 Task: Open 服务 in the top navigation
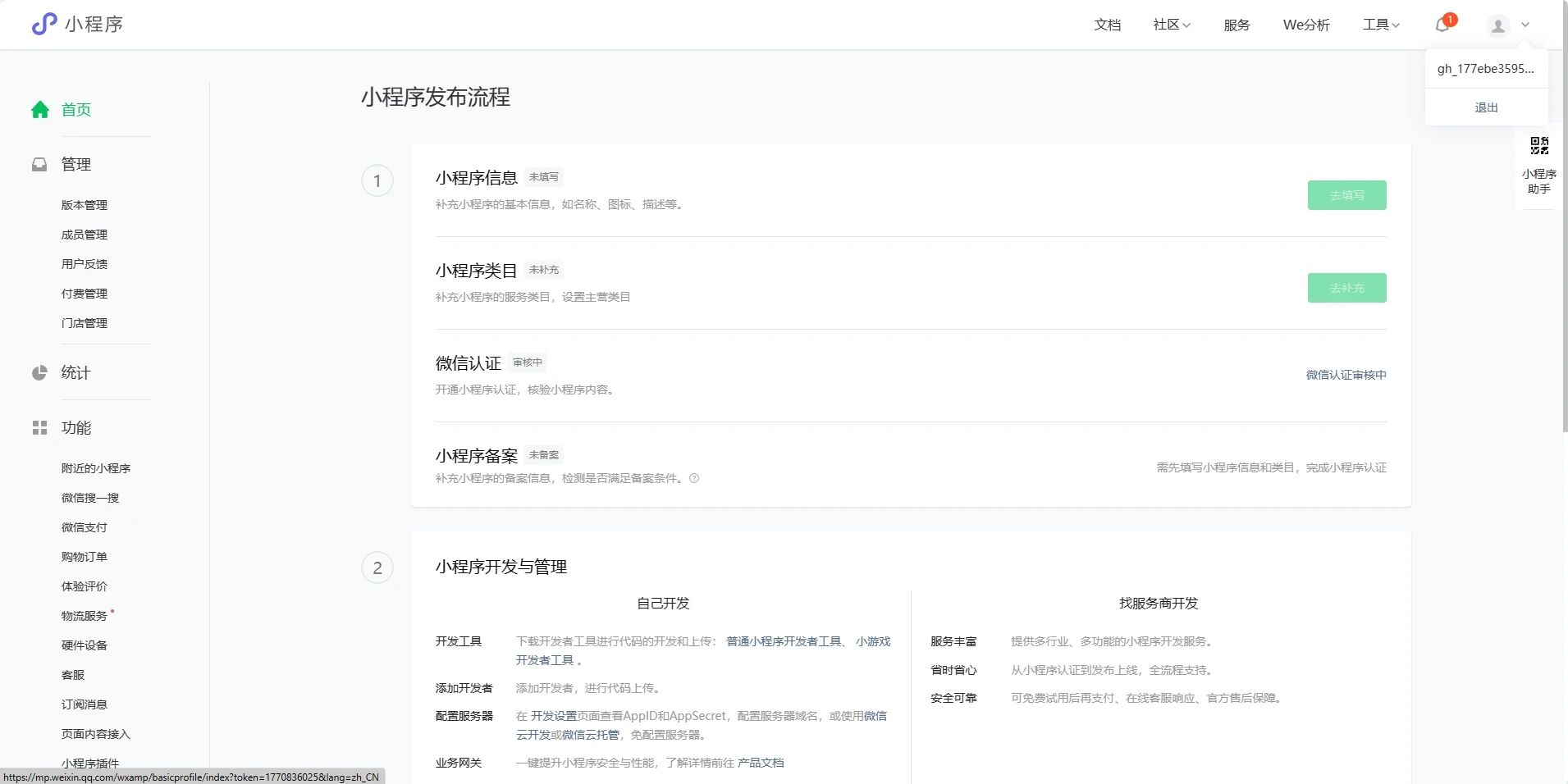point(1237,25)
